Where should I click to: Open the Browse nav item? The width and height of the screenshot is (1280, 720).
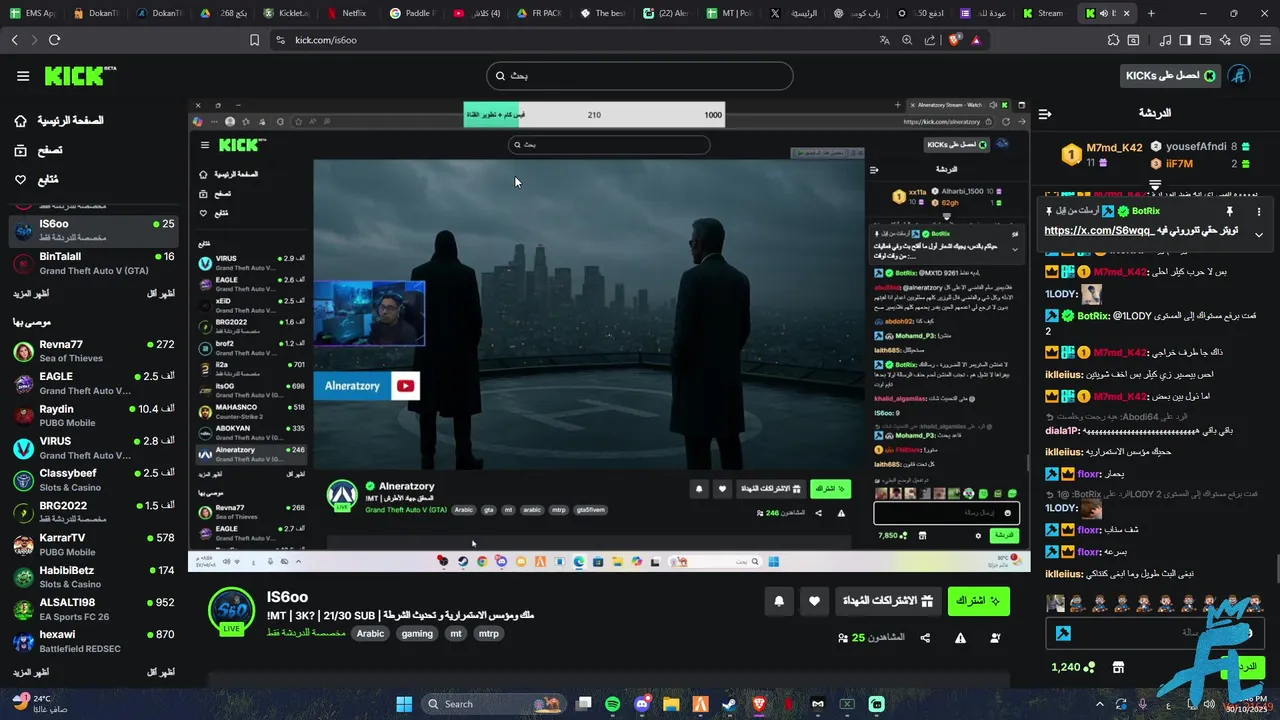tap(38, 150)
